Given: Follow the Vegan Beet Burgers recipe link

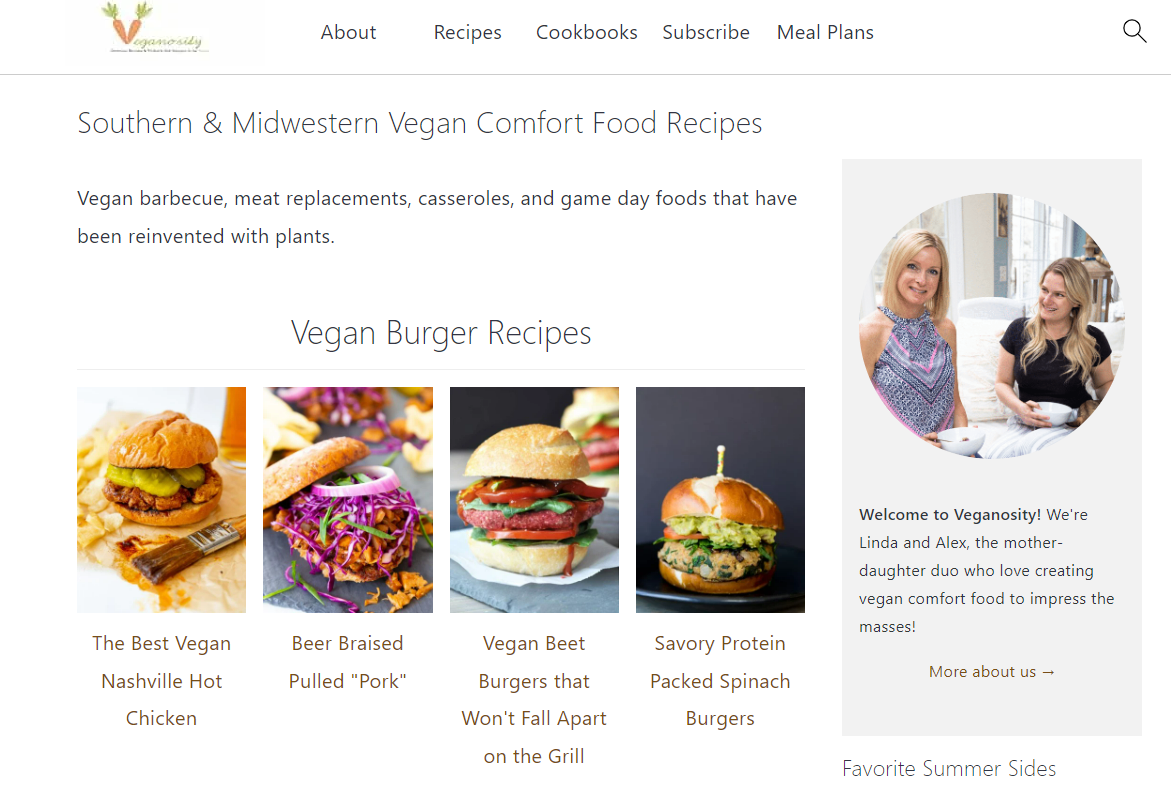Looking at the screenshot, I should coord(534,699).
